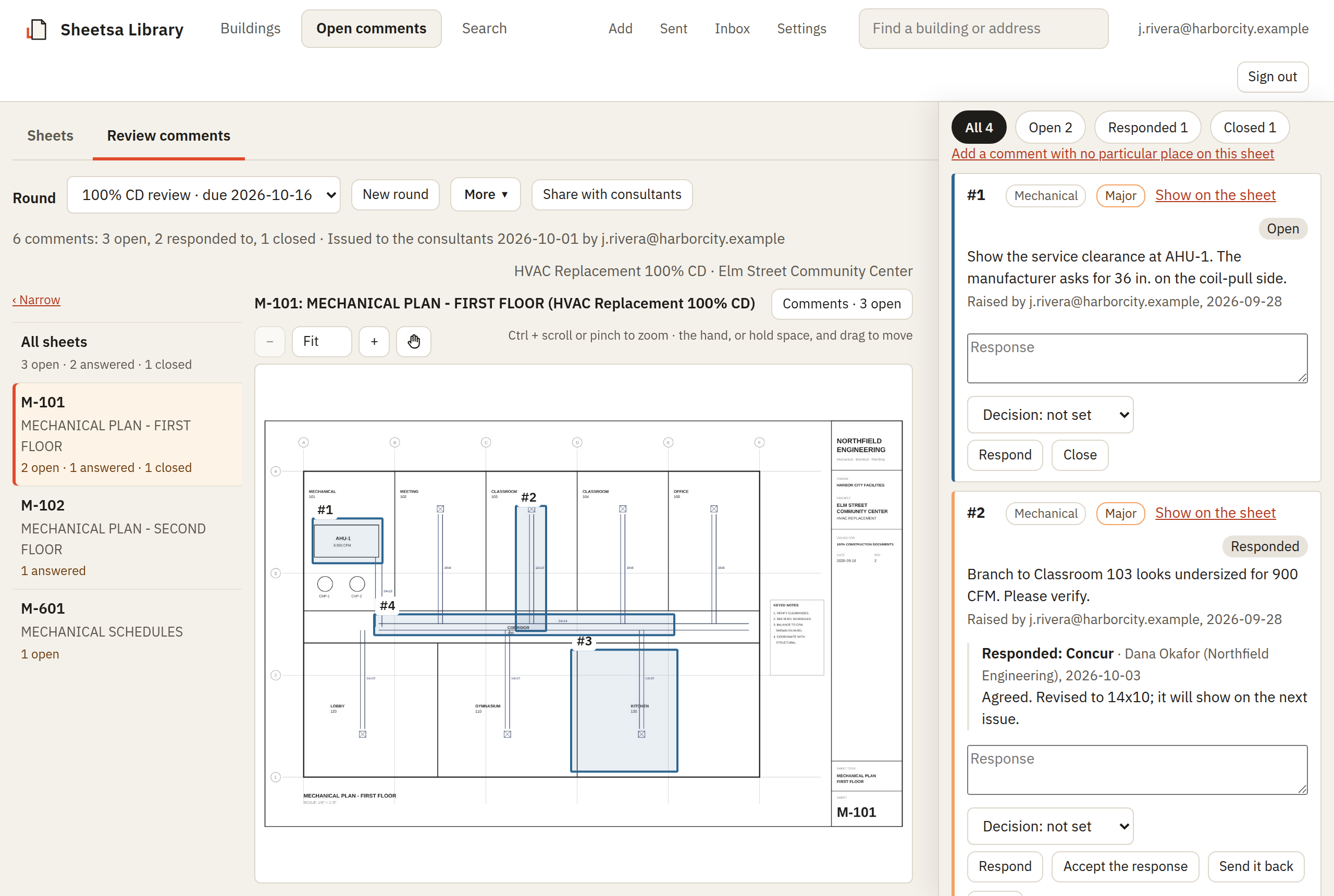Click the j.rivera@harborcity.example account label

tap(1222, 29)
